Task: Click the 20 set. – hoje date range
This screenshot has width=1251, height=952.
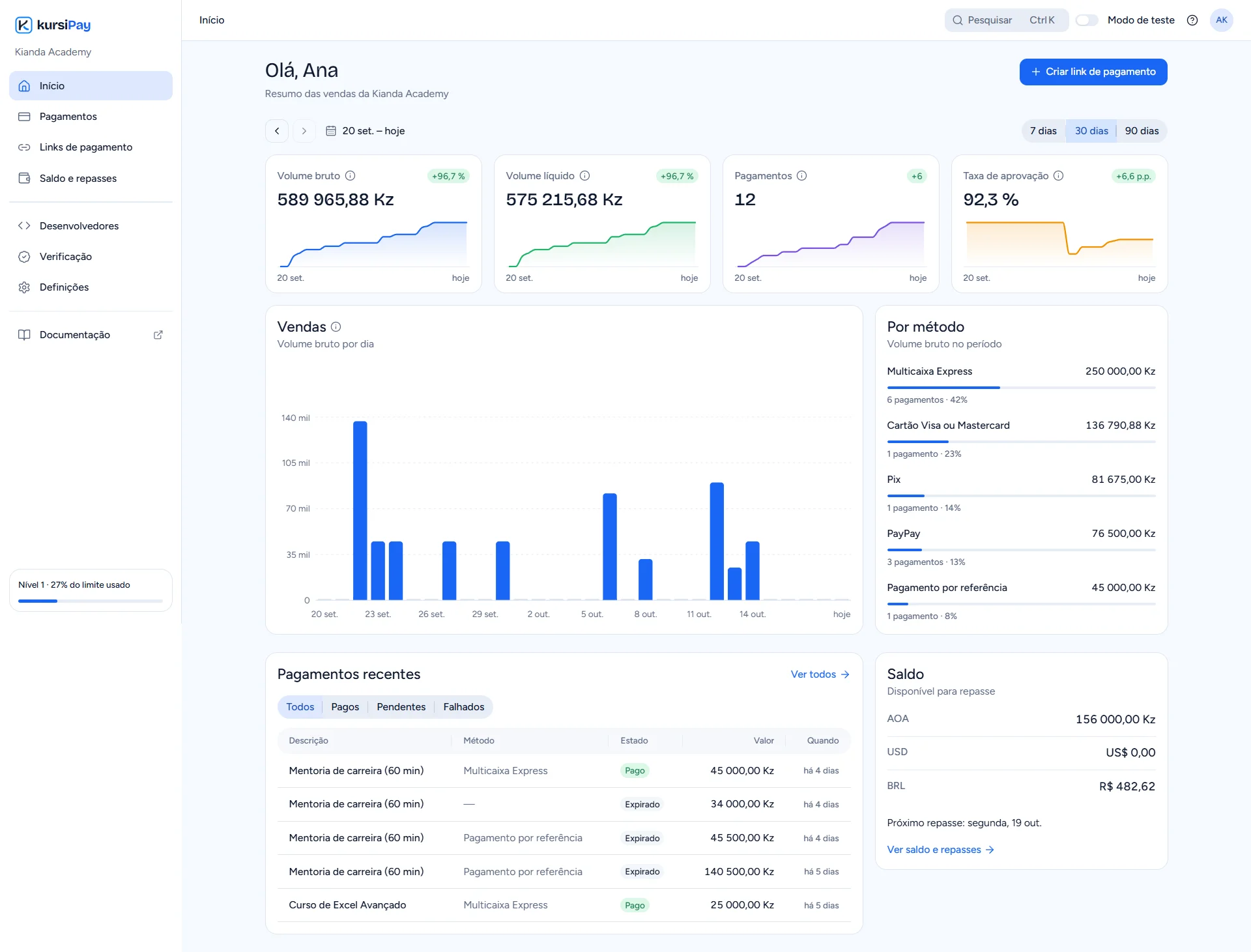Action: (373, 131)
